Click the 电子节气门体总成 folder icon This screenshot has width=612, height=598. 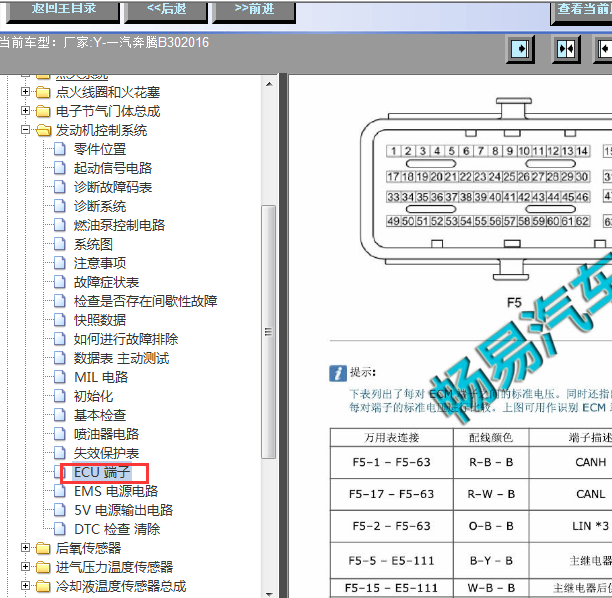click(x=43, y=111)
